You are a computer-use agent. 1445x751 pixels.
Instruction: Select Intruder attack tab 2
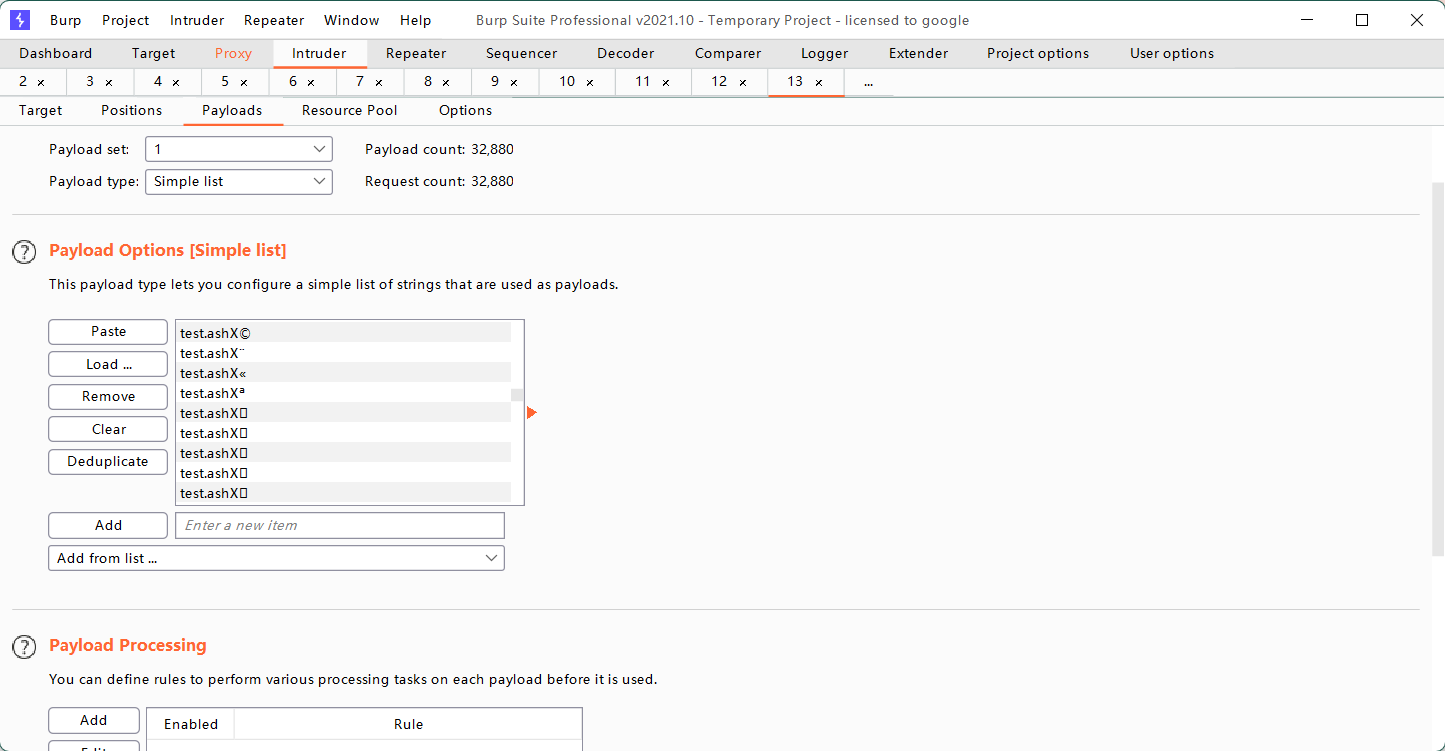tap(23, 82)
